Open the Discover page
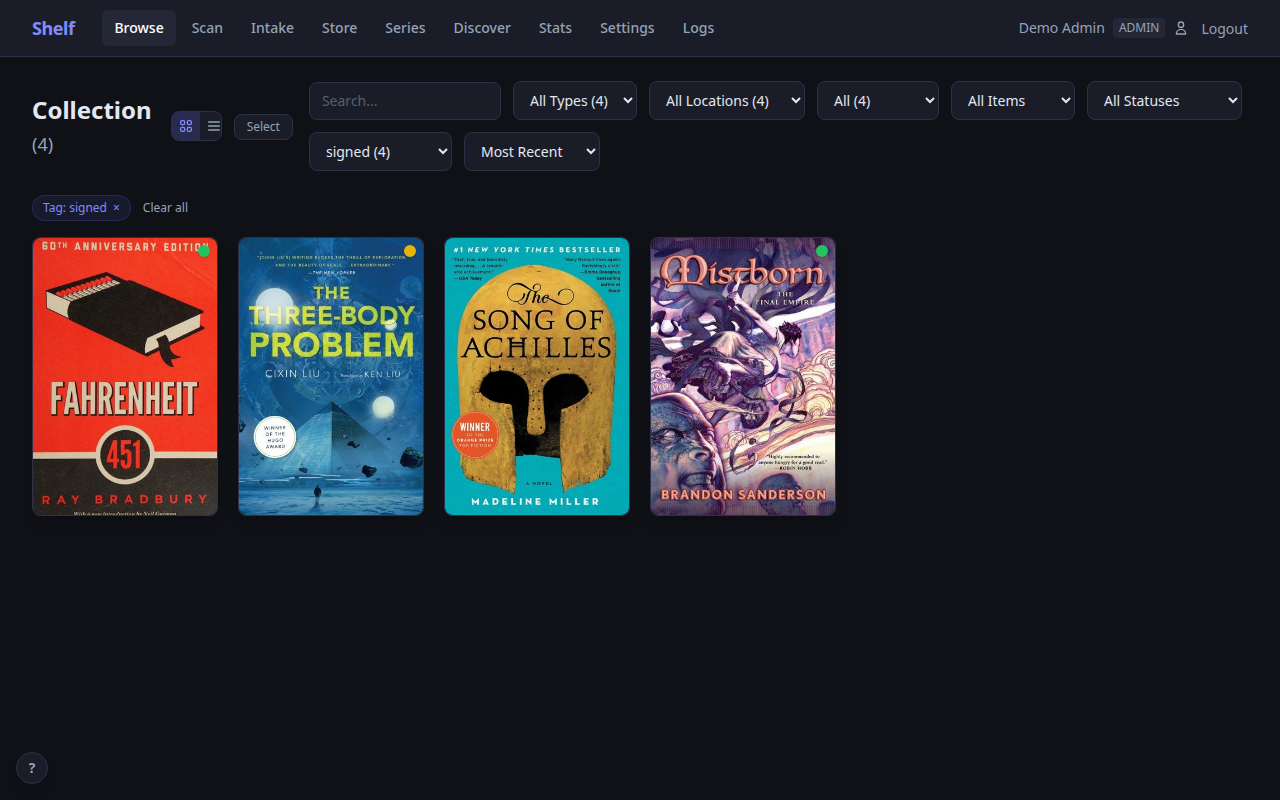 (x=482, y=28)
